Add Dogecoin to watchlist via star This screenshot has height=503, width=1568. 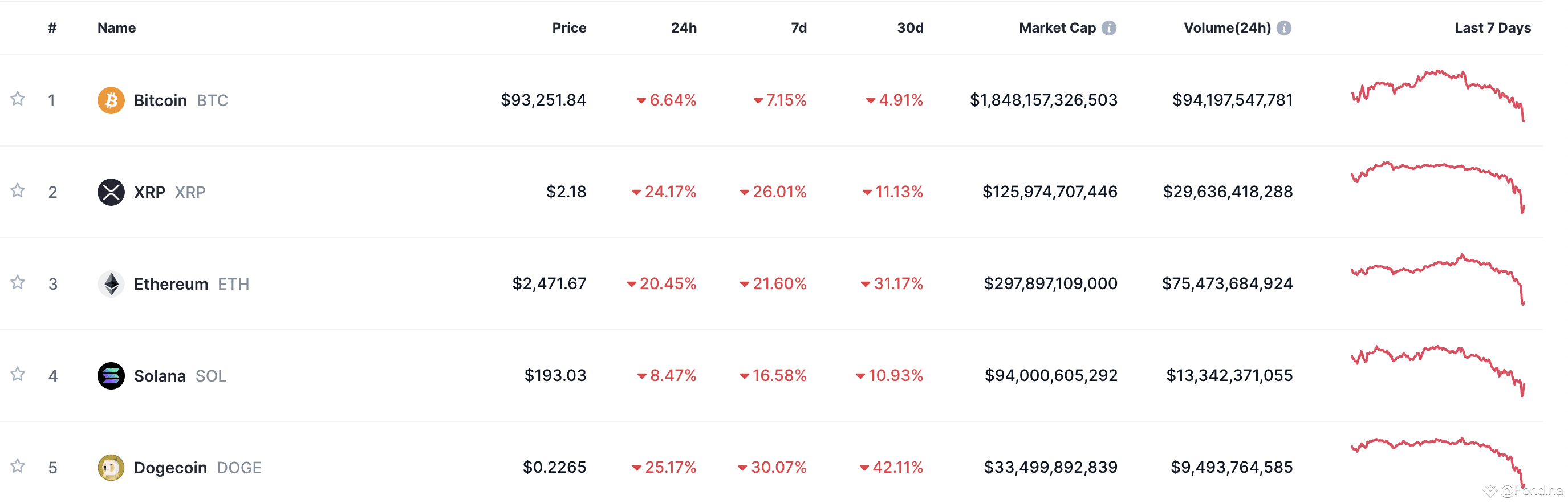[x=18, y=466]
